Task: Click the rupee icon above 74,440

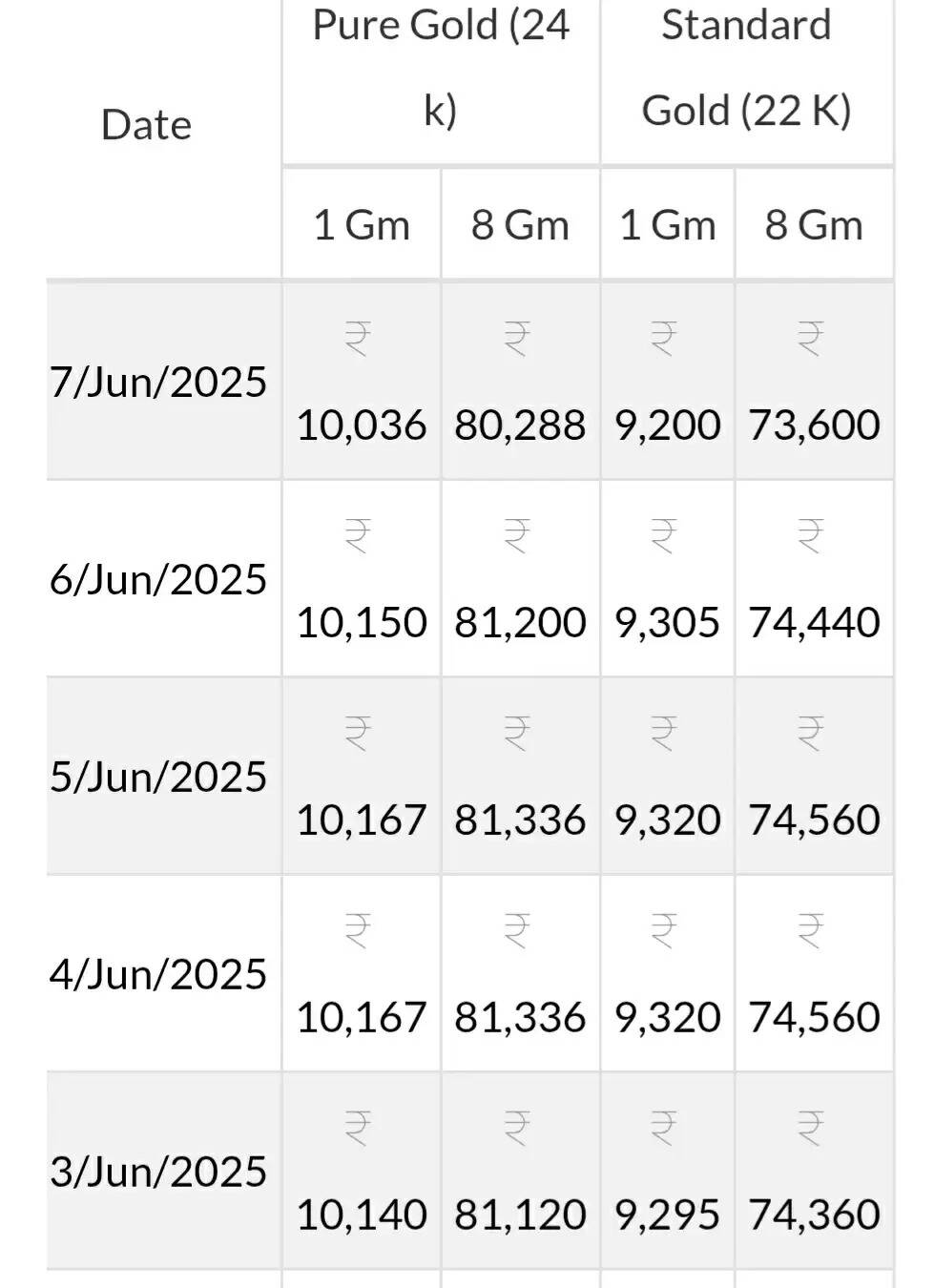Action: 810,536
